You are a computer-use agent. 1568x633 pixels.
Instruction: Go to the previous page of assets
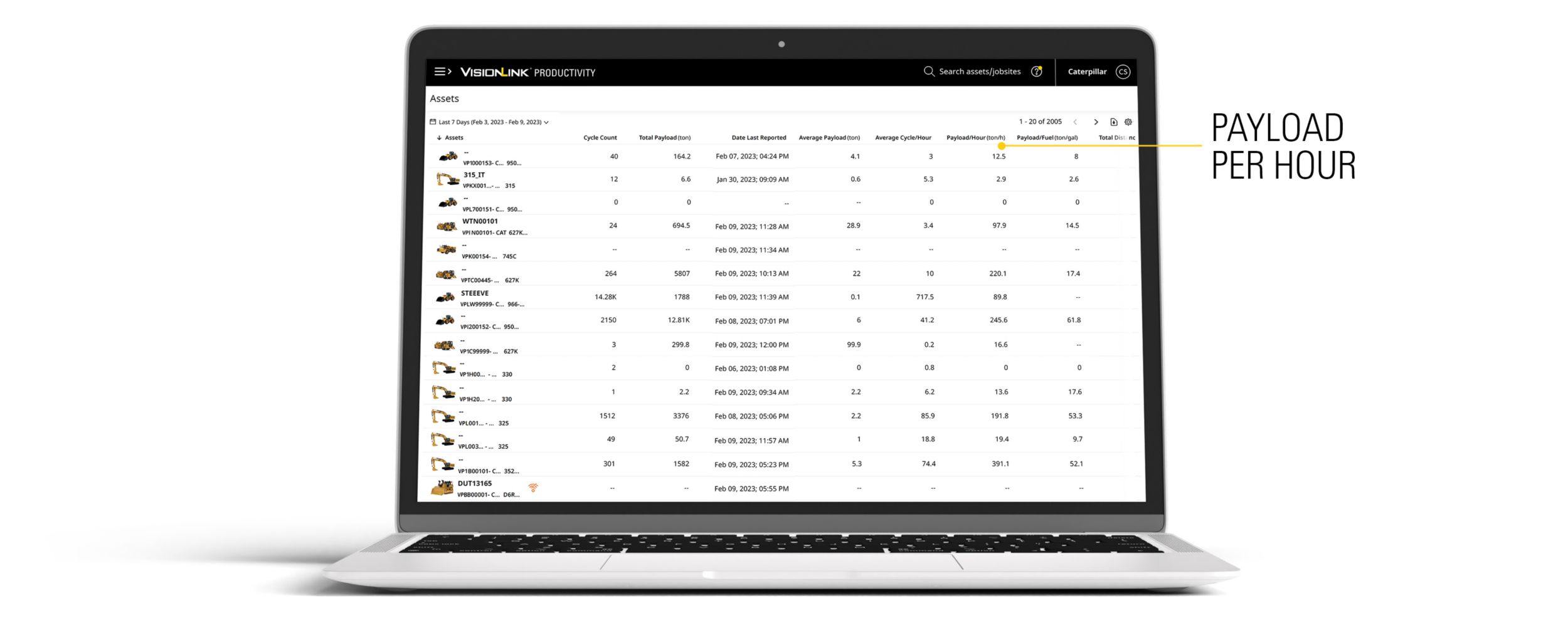point(1075,122)
